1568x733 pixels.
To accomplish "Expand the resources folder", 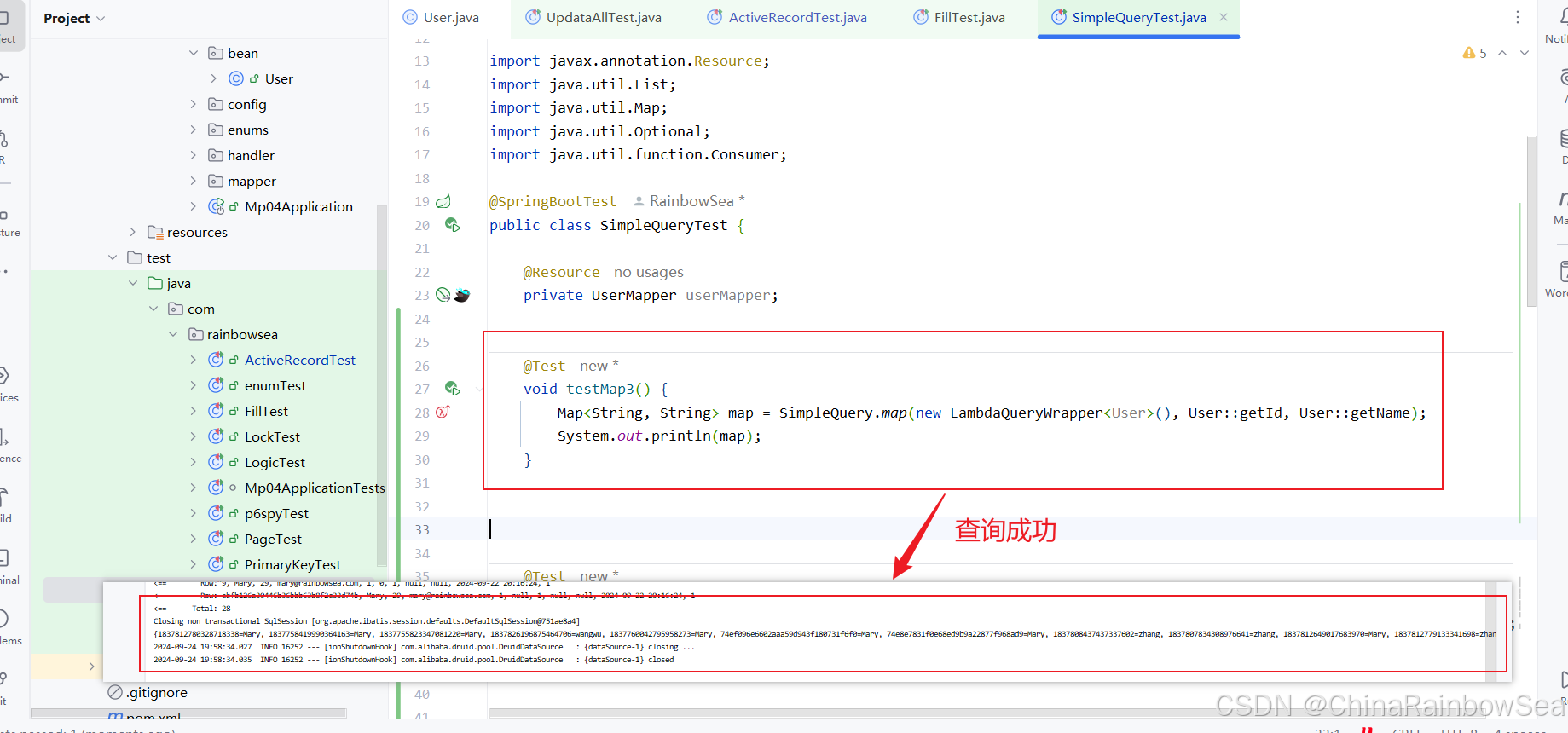I will 133,232.
